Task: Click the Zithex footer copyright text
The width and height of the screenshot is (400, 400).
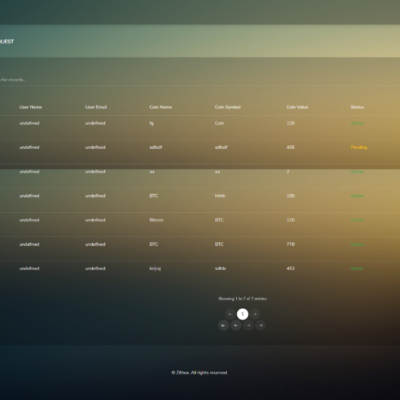Action: point(200,373)
